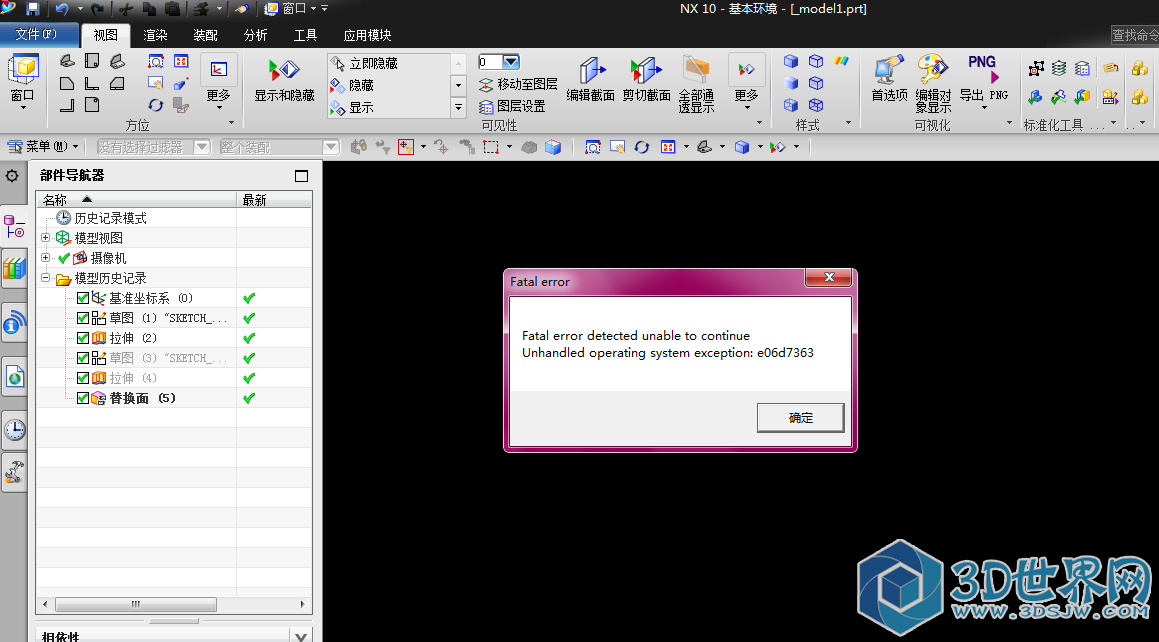Switch to the Application tab
The height and width of the screenshot is (642, 1159).
[x=367, y=35]
